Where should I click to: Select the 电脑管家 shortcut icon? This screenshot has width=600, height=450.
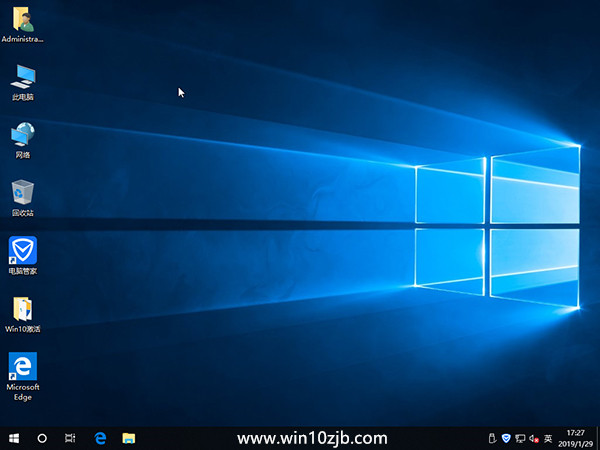(x=23, y=256)
